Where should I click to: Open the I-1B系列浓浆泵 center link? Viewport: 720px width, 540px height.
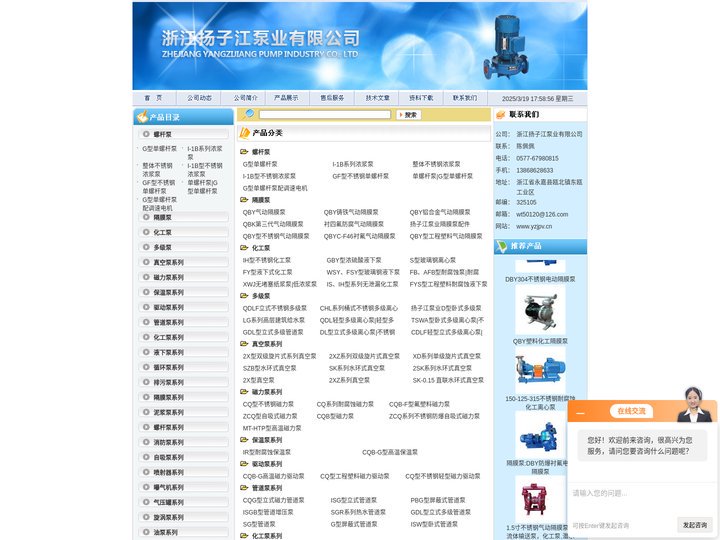point(353,164)
